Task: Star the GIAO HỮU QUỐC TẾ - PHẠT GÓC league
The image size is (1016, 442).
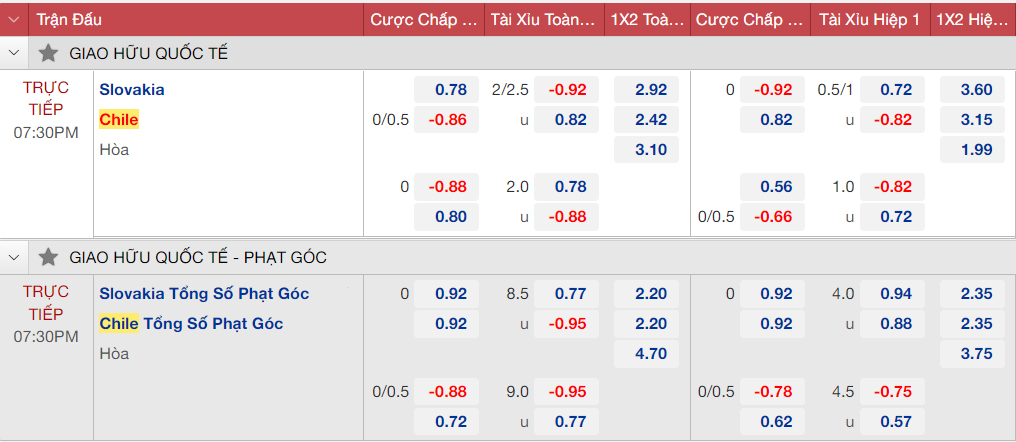Action: click(x=49, y=258)
